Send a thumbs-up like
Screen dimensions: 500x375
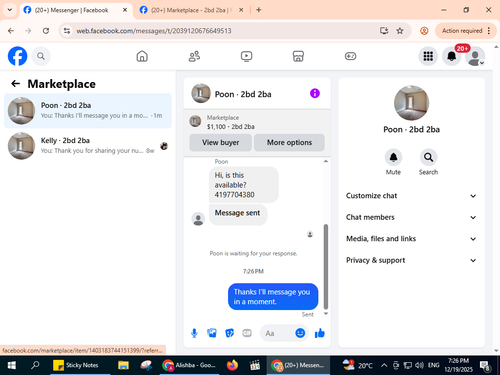pos(320,333)
